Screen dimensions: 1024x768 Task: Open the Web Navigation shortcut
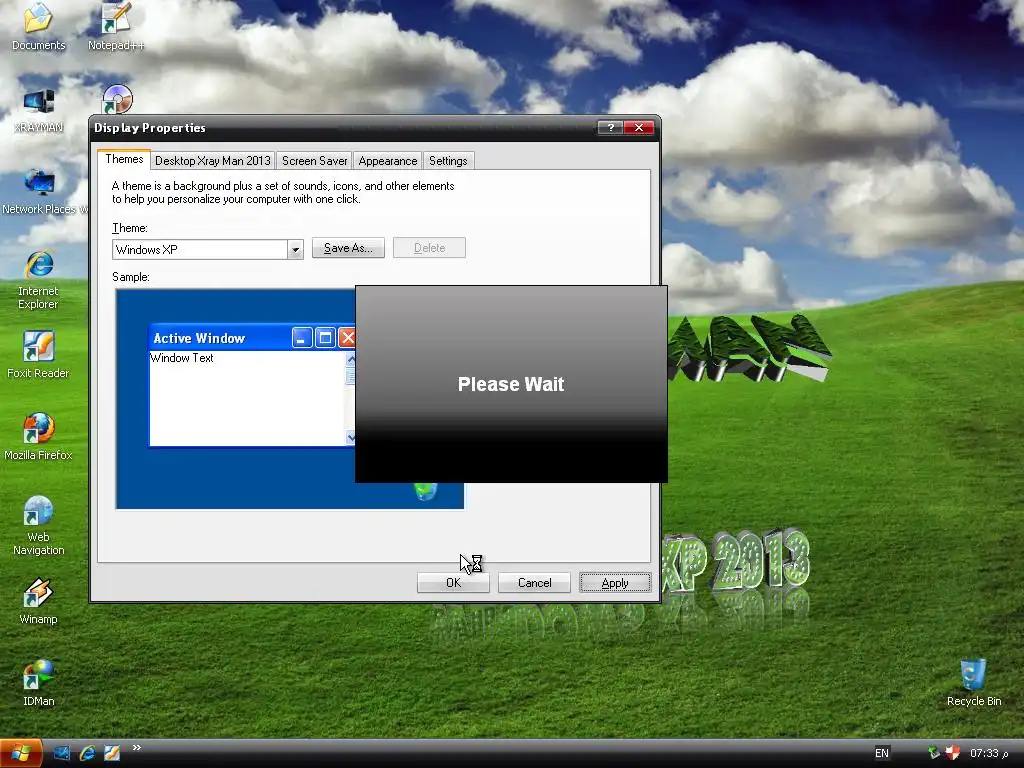pos(39,526)
